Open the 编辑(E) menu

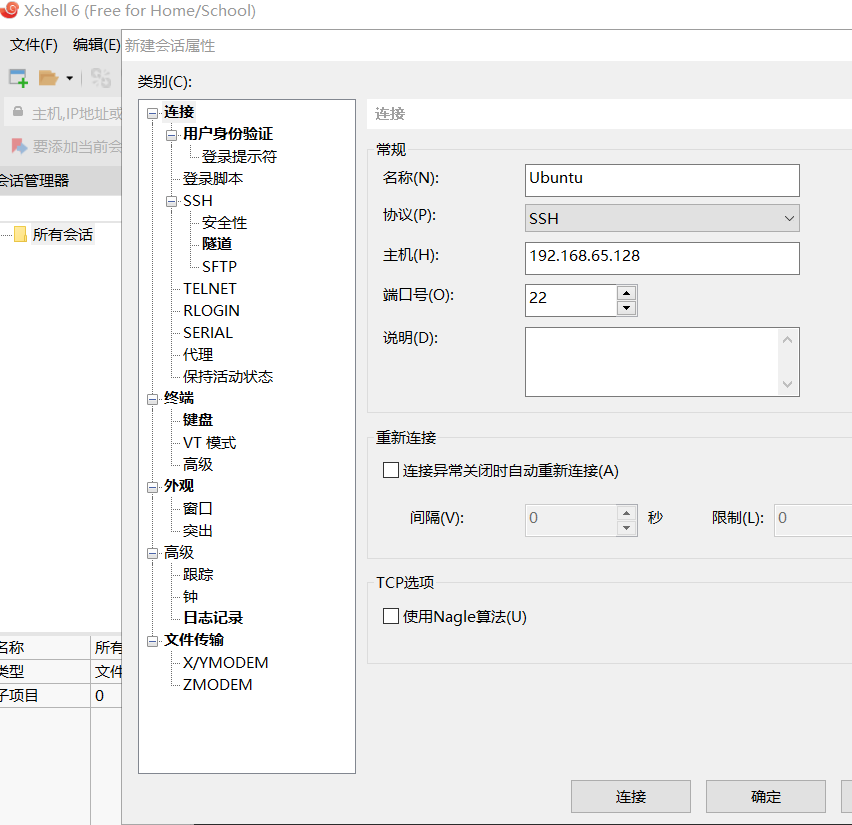click(x=96, y=45)
